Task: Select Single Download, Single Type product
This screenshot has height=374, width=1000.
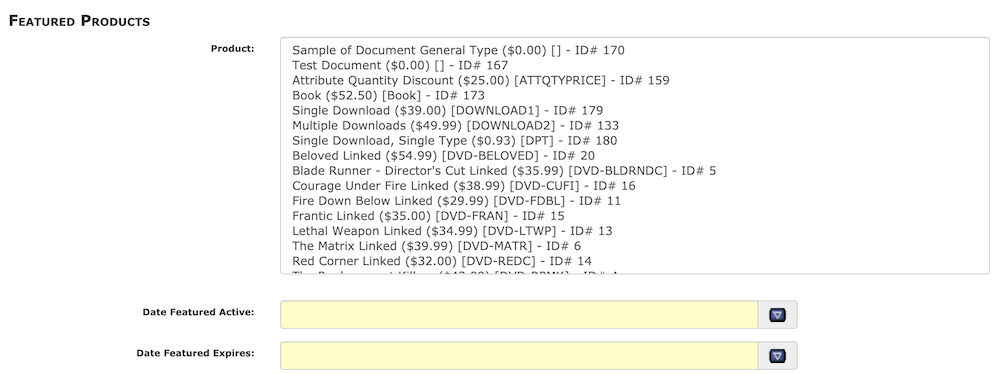Action: point(454,140)
